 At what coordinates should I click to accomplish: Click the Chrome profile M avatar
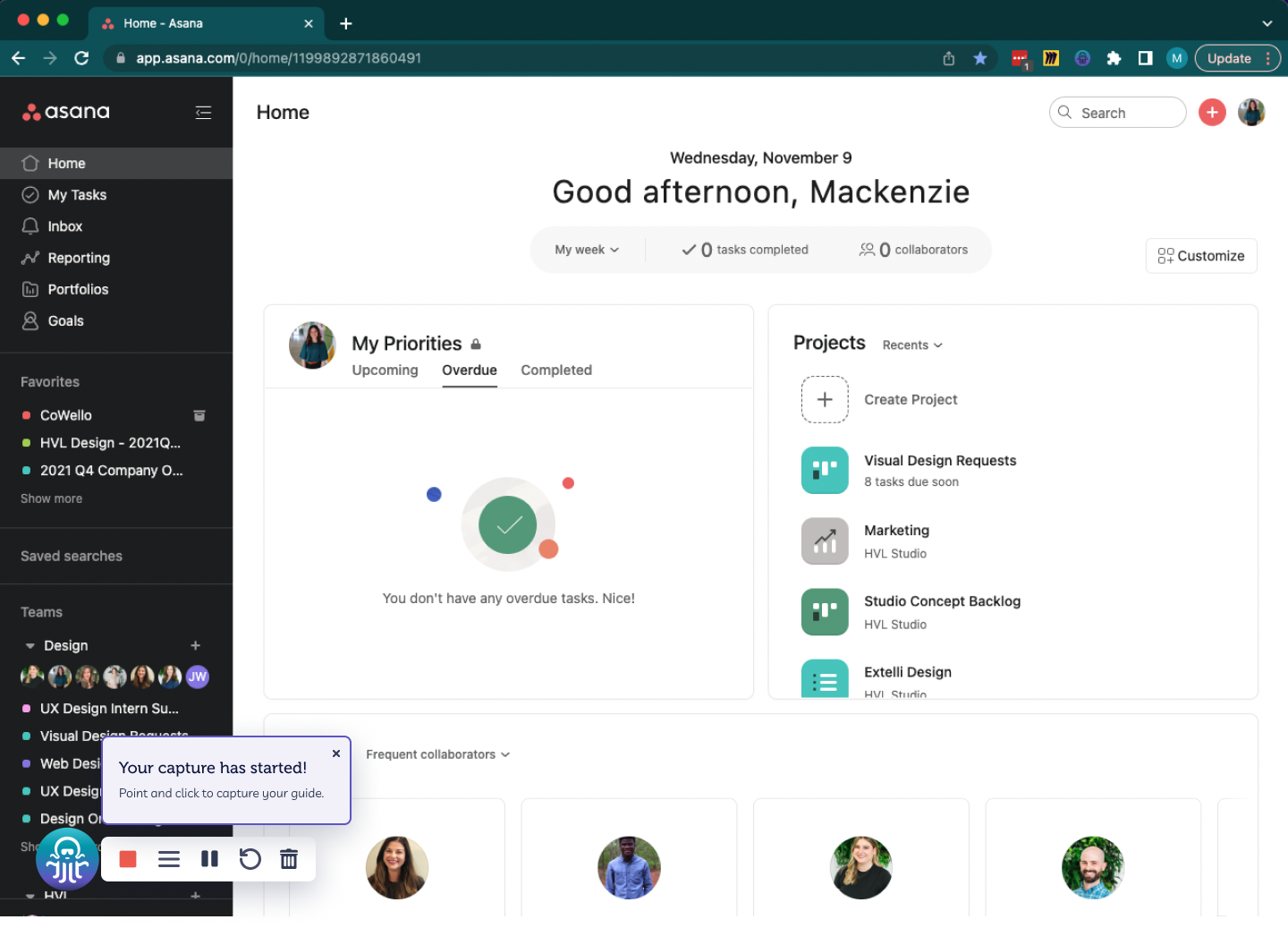[1177, 58]
